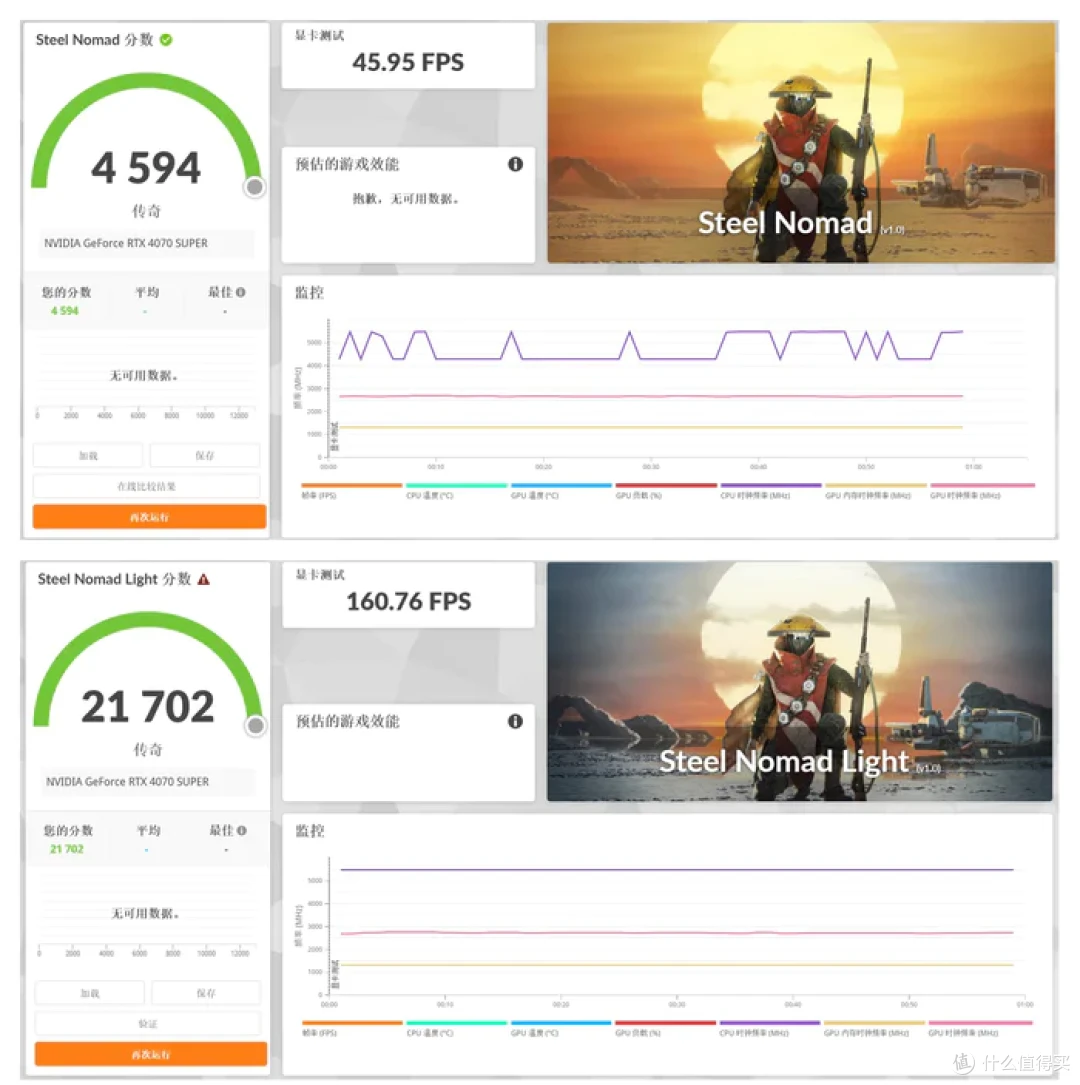
Task: Click the 显卡测试 label above 160.76 FPS
Action: [x=320, y=574]
